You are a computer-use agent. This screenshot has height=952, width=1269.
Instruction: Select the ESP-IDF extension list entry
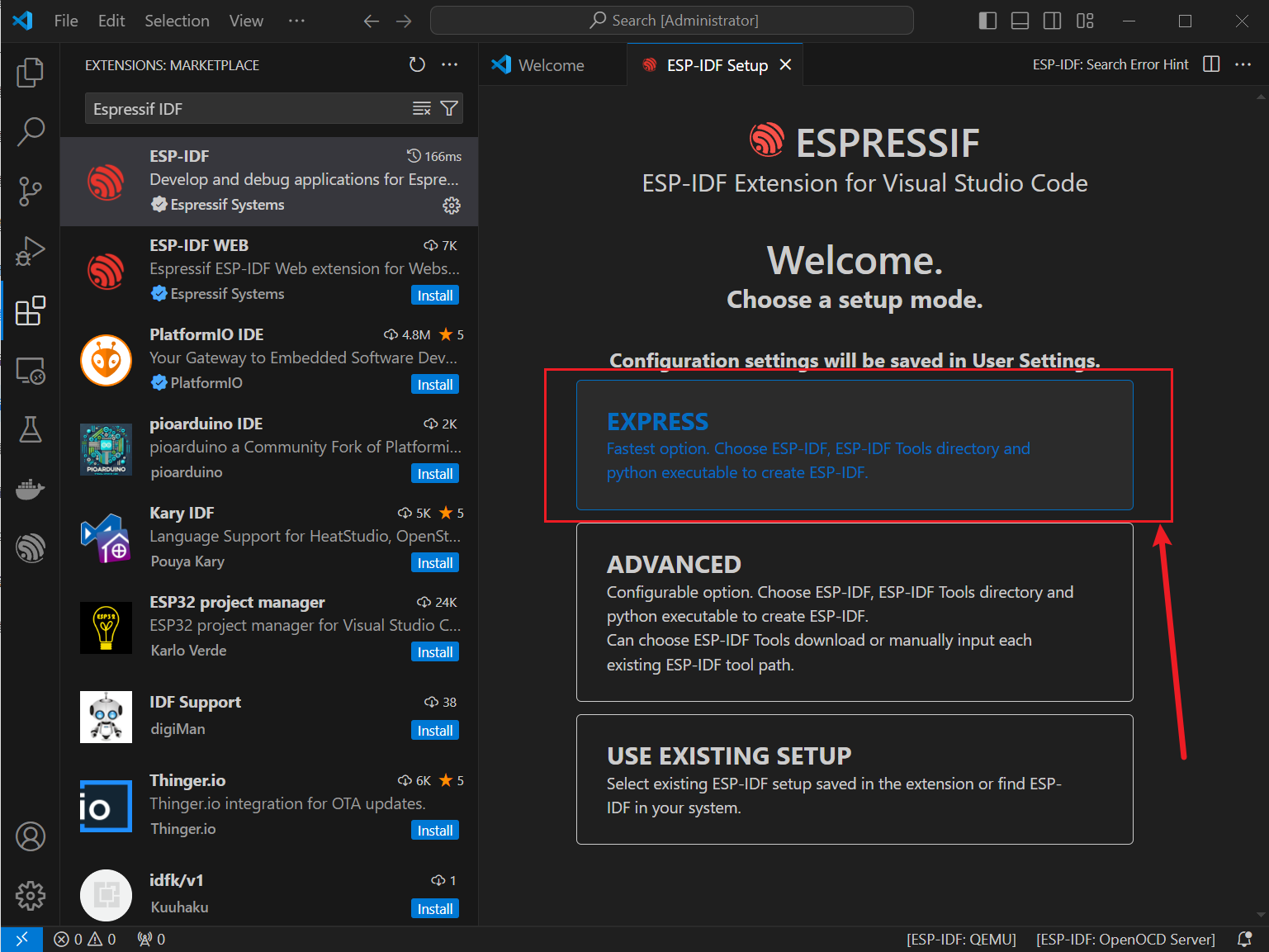click(x=269, y=182)
